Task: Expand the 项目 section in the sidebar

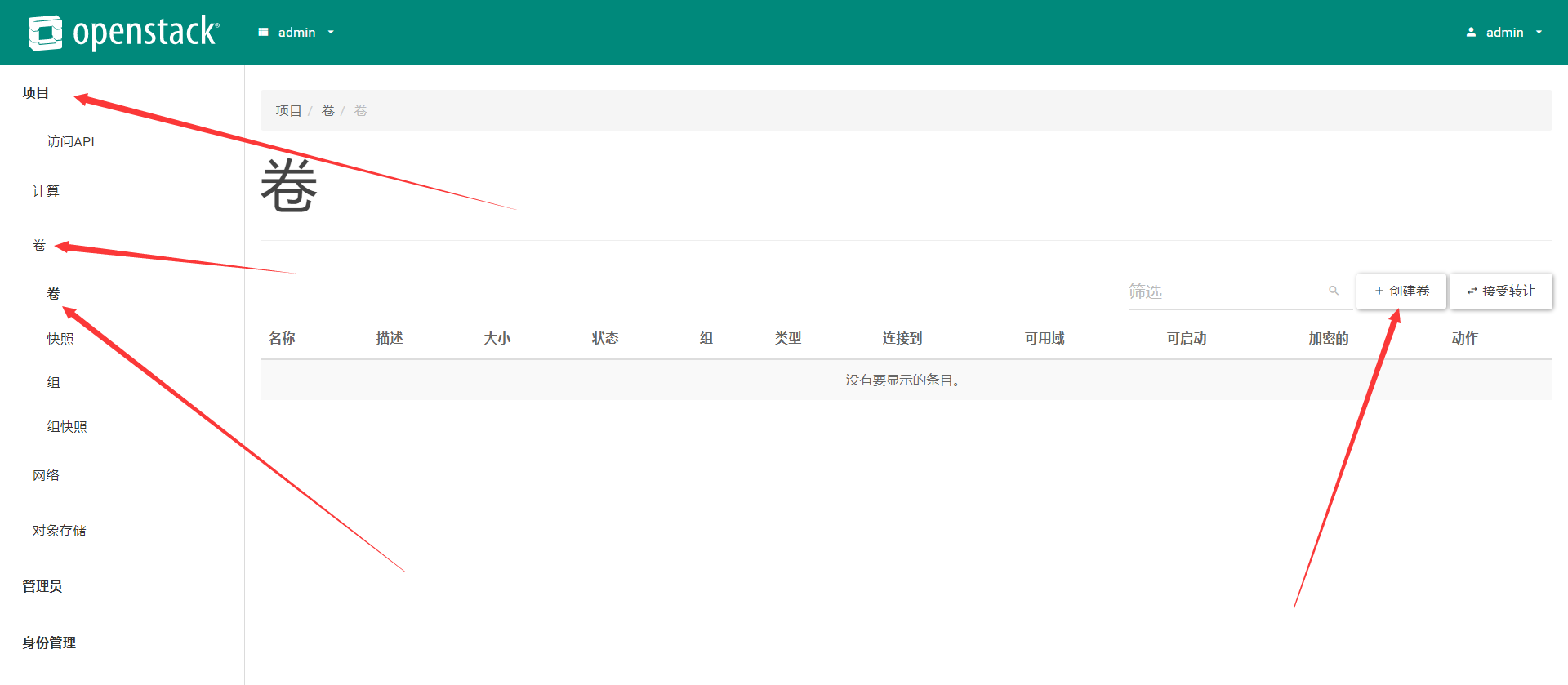Action: click(x=36, y=93)
